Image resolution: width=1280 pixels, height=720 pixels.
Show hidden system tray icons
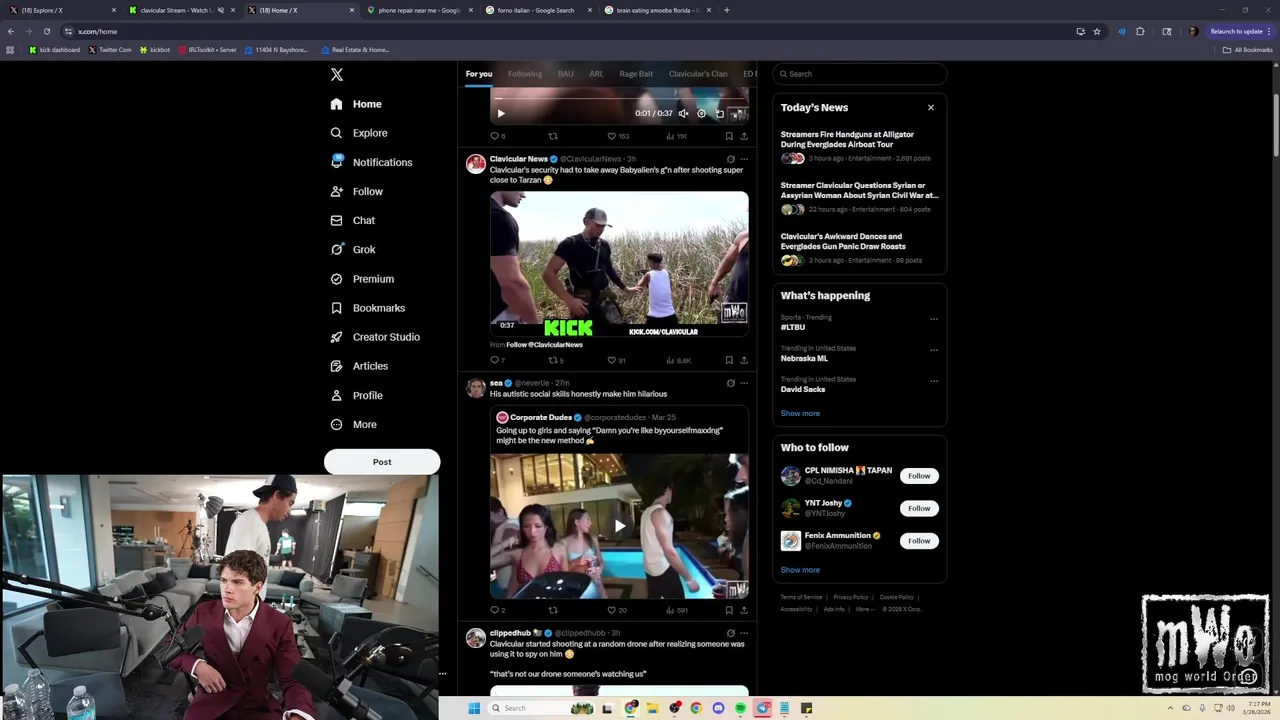point(1172,708)
